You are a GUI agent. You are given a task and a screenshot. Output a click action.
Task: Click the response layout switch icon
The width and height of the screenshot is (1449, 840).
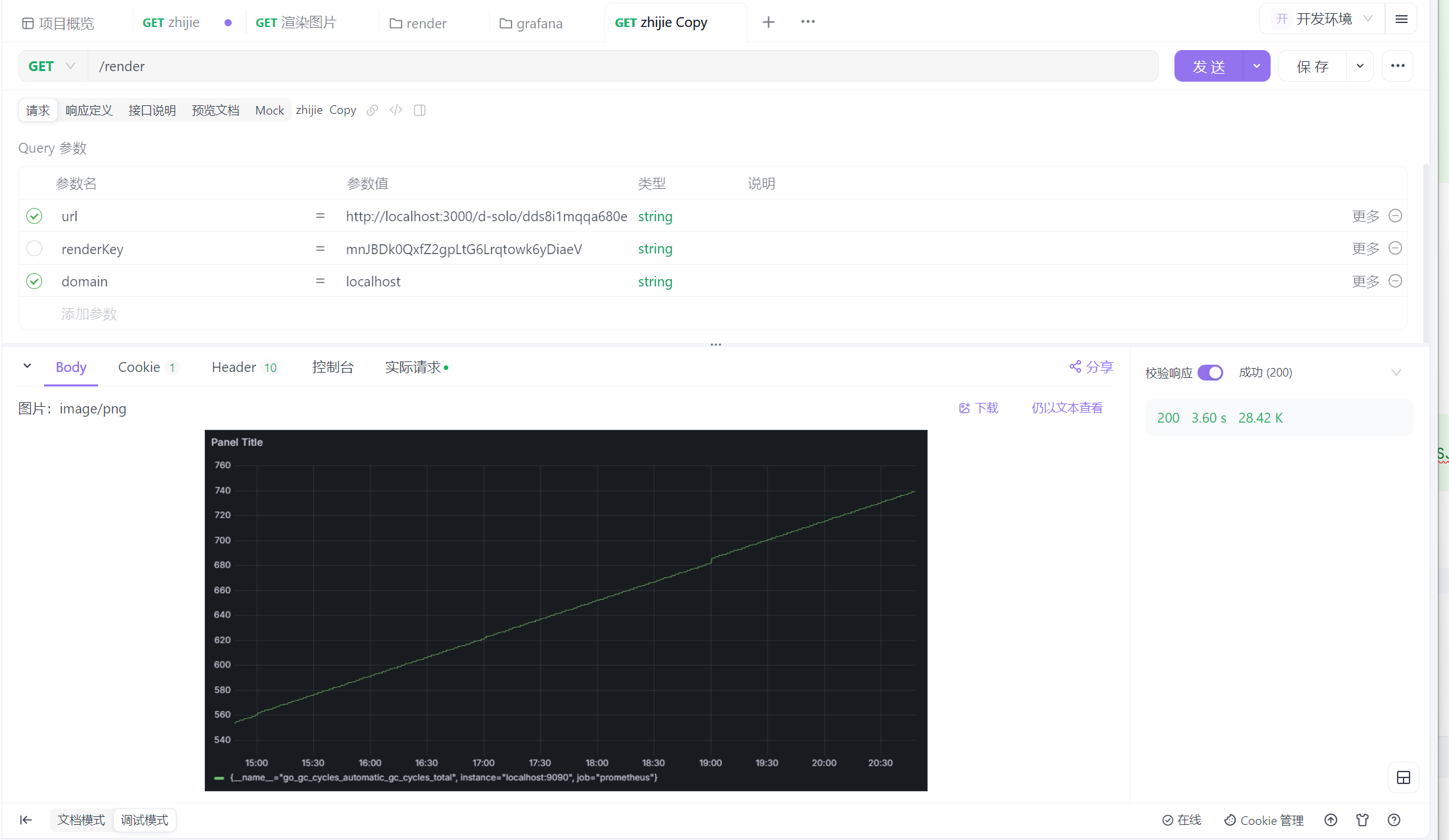[1403, 777]
